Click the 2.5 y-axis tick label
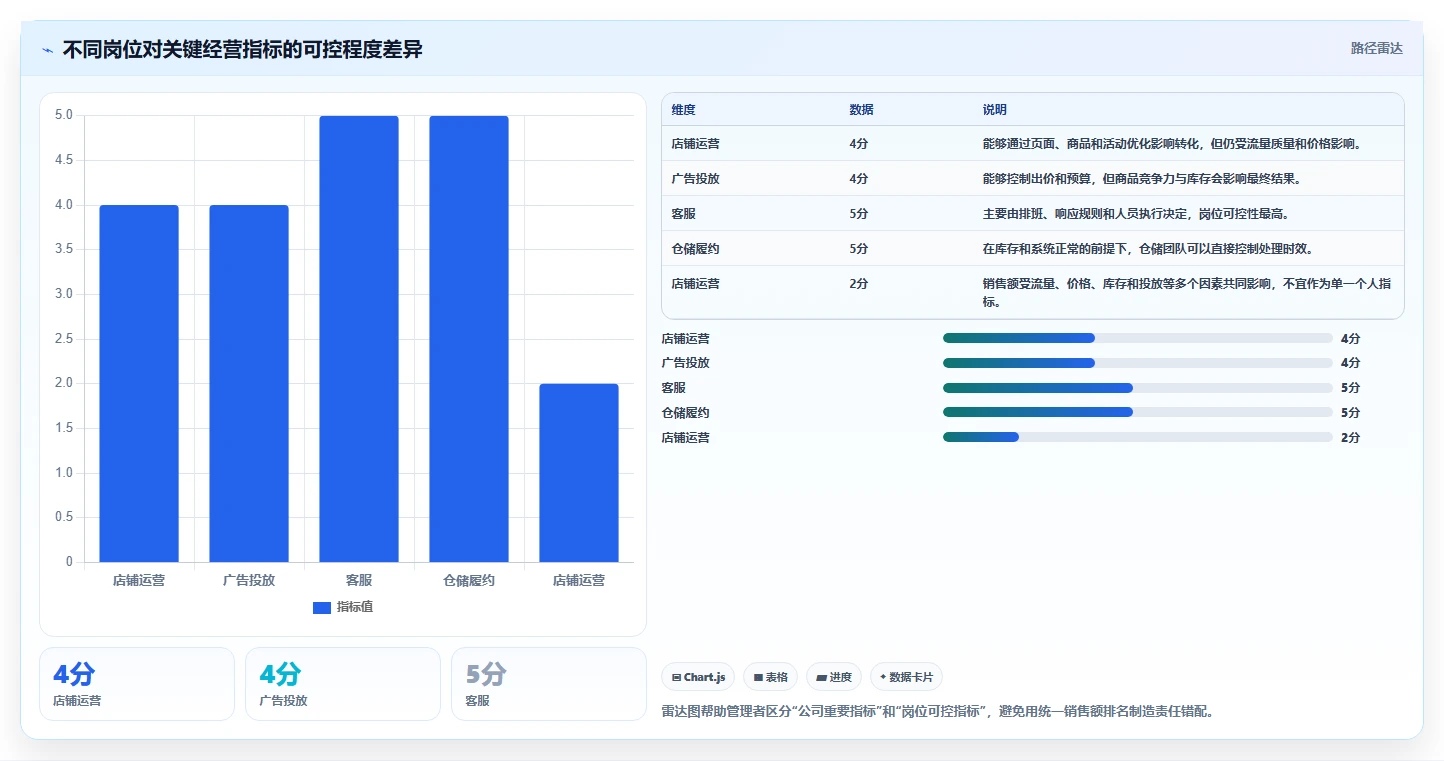This screenshot has width=1444, height=761. click(x=63, y=339)
